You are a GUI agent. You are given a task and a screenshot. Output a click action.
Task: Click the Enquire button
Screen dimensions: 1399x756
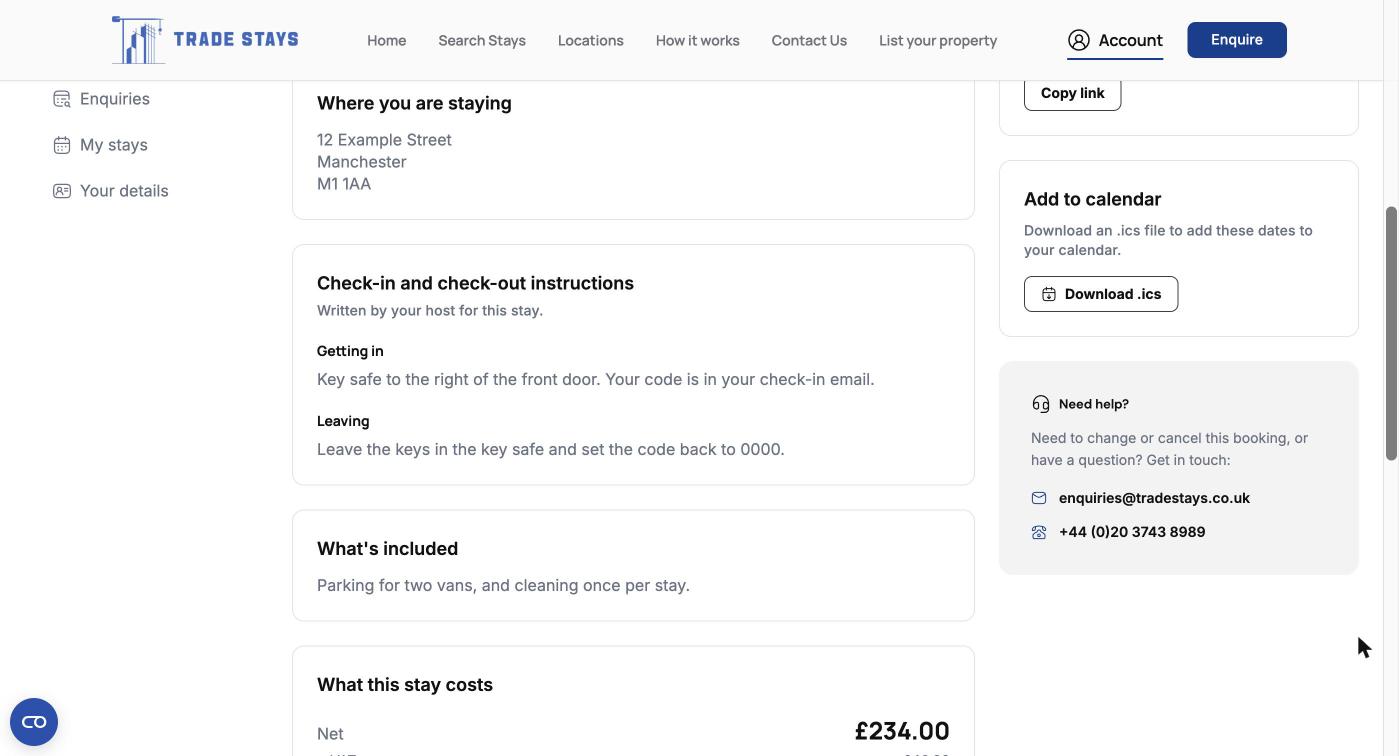pyautogui.click(x=1237, y=40)
